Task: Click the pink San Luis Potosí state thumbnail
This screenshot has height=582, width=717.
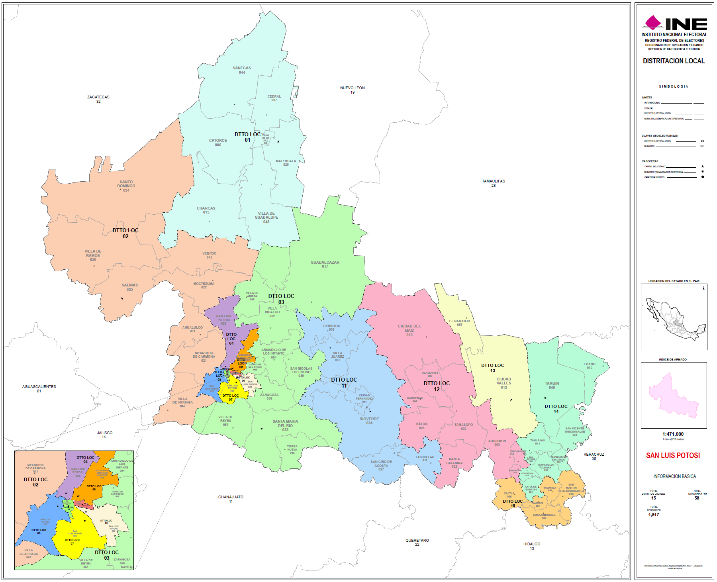Action: coord(673,393)
